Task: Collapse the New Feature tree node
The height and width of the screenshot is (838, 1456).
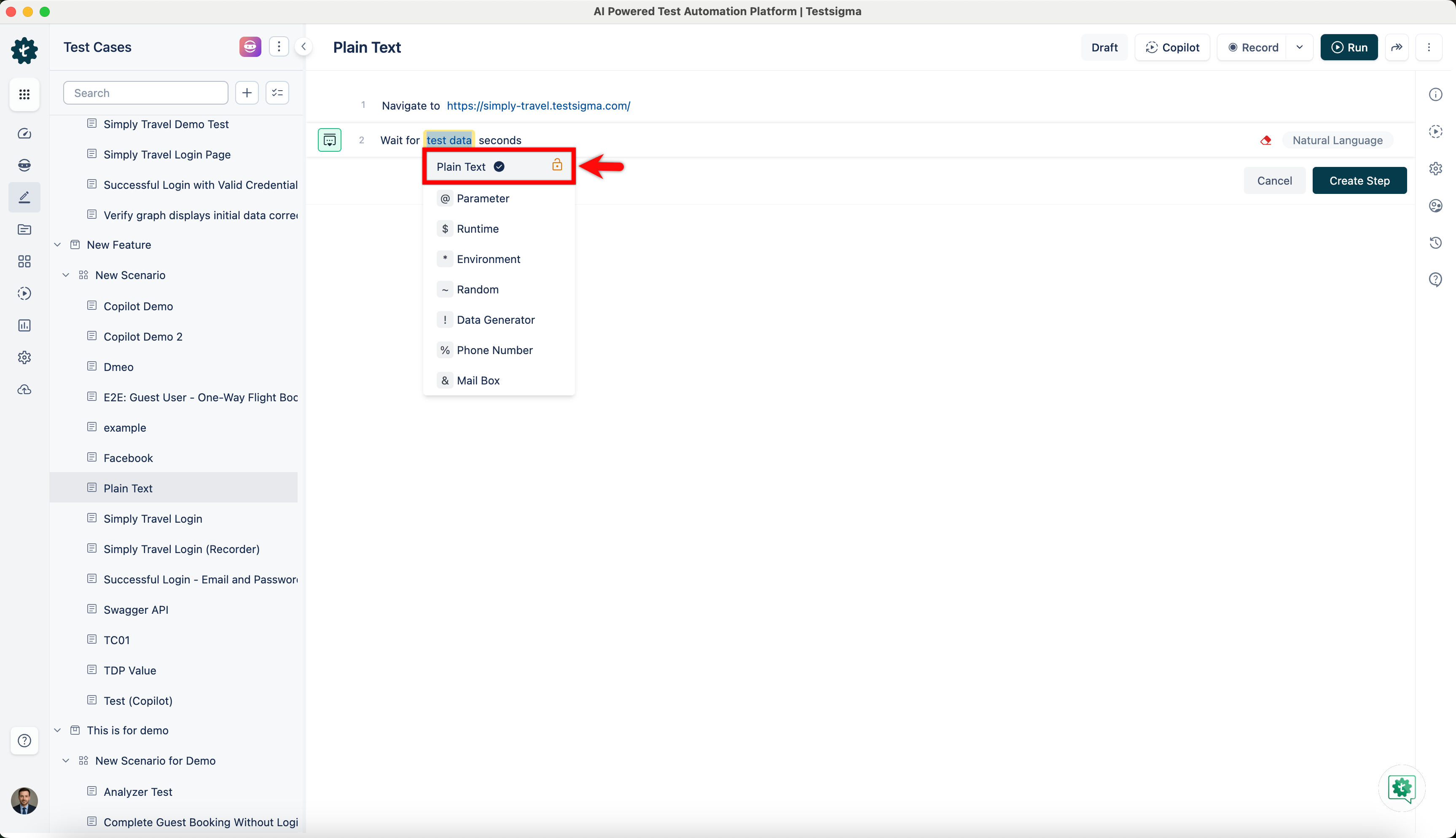Action: (x=58, y=244)
